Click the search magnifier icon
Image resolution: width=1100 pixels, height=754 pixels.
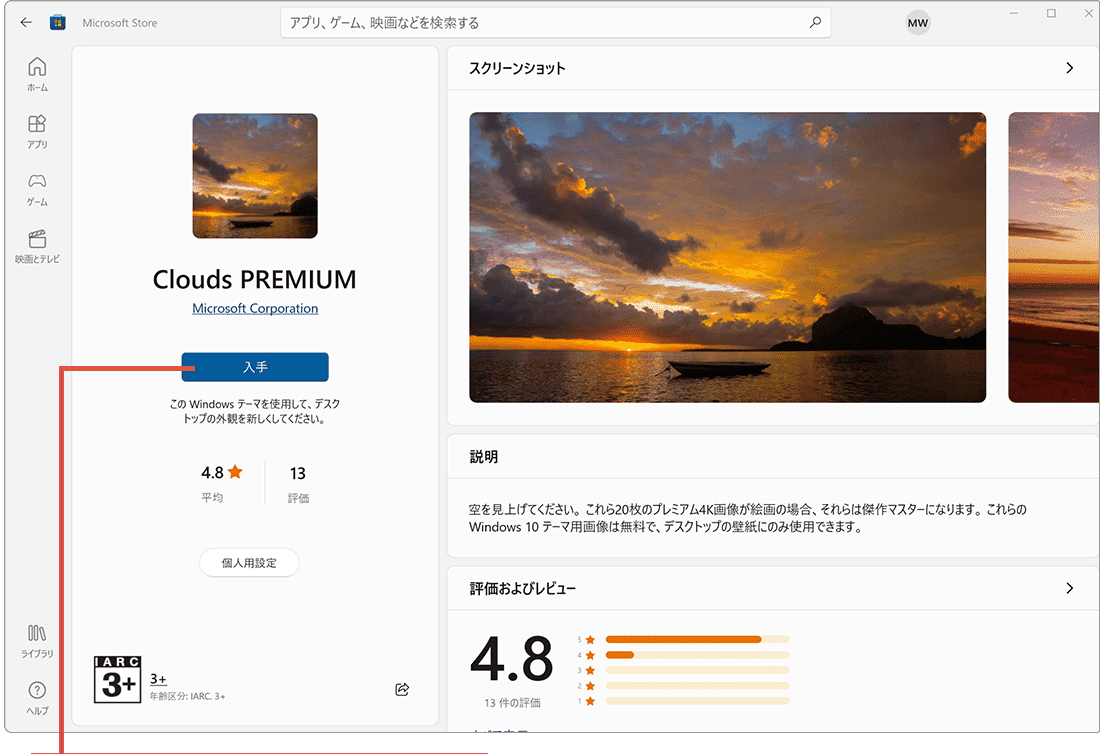coord(814,22)
